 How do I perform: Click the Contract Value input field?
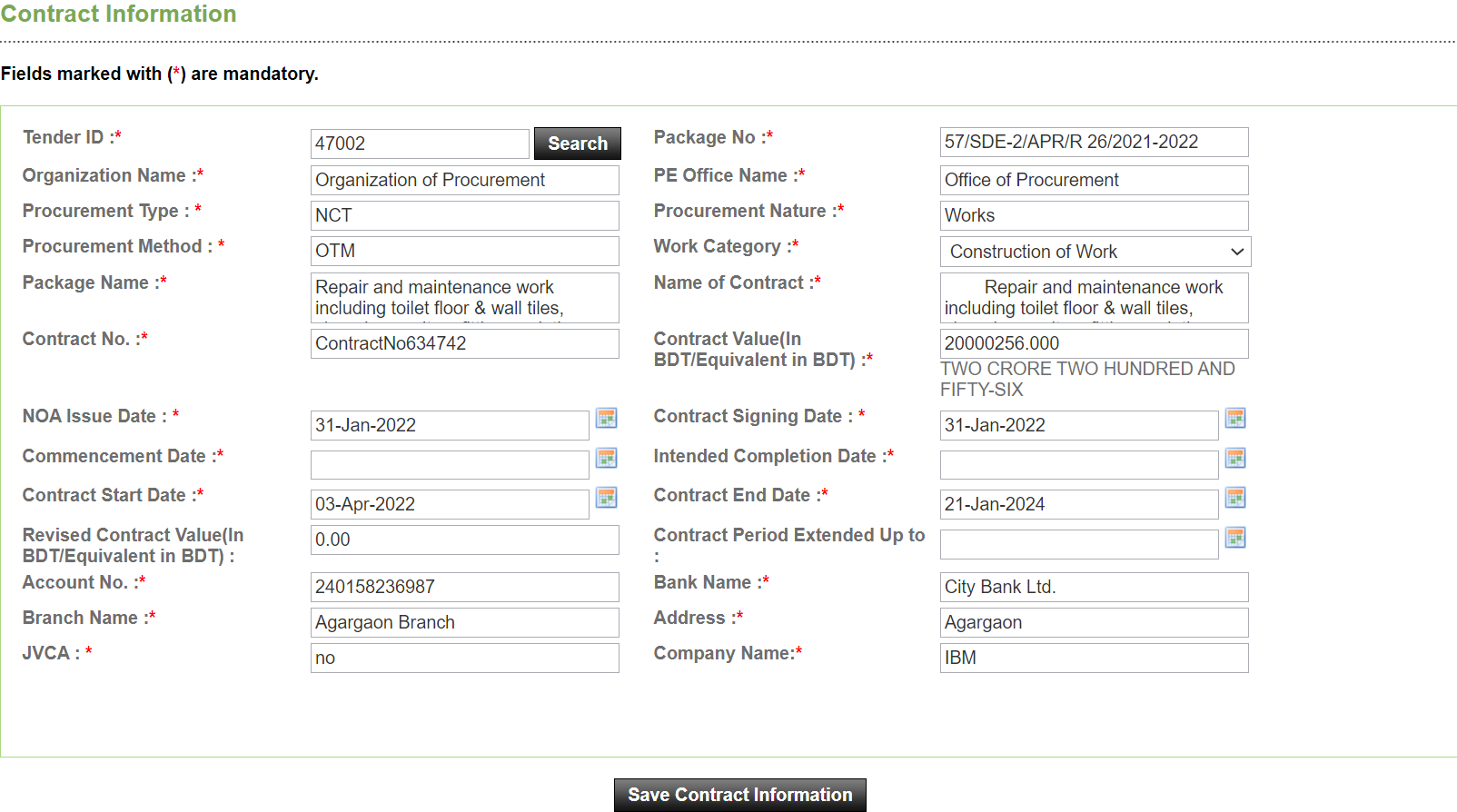(x=1095, y=343)
